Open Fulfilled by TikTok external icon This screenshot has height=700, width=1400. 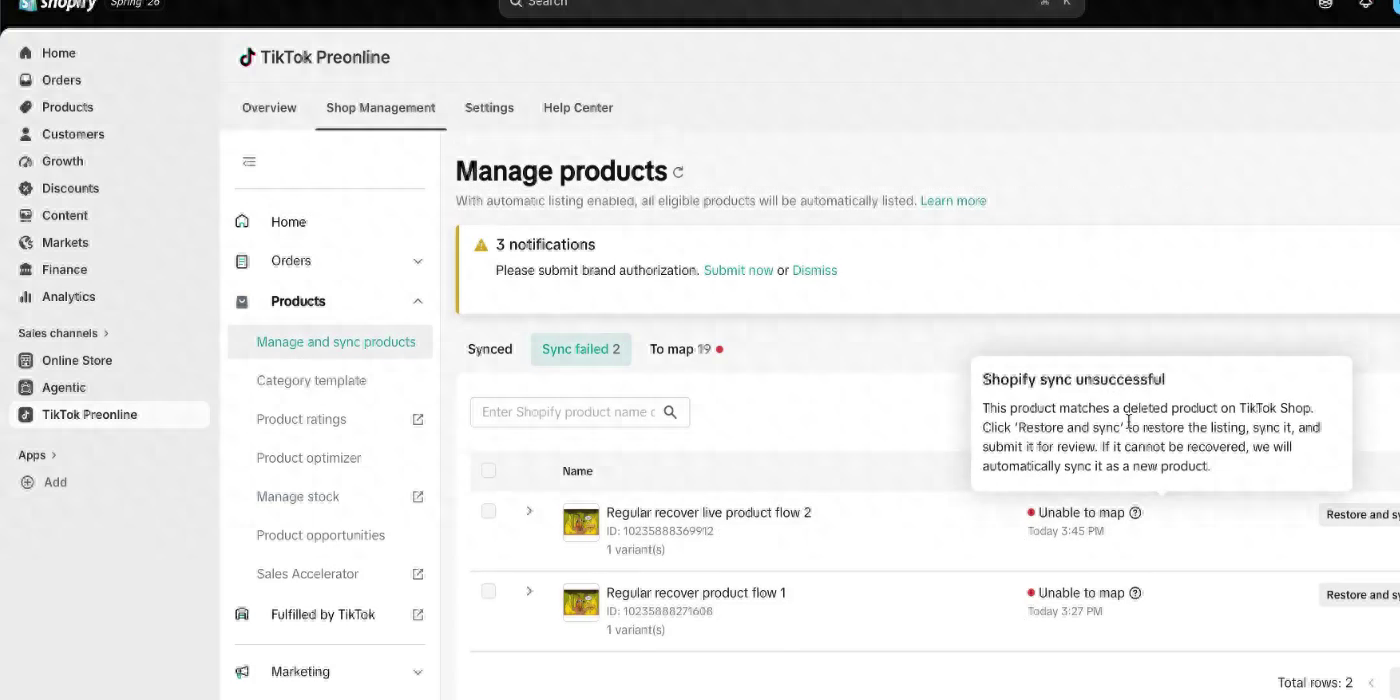tap(418, 614)
